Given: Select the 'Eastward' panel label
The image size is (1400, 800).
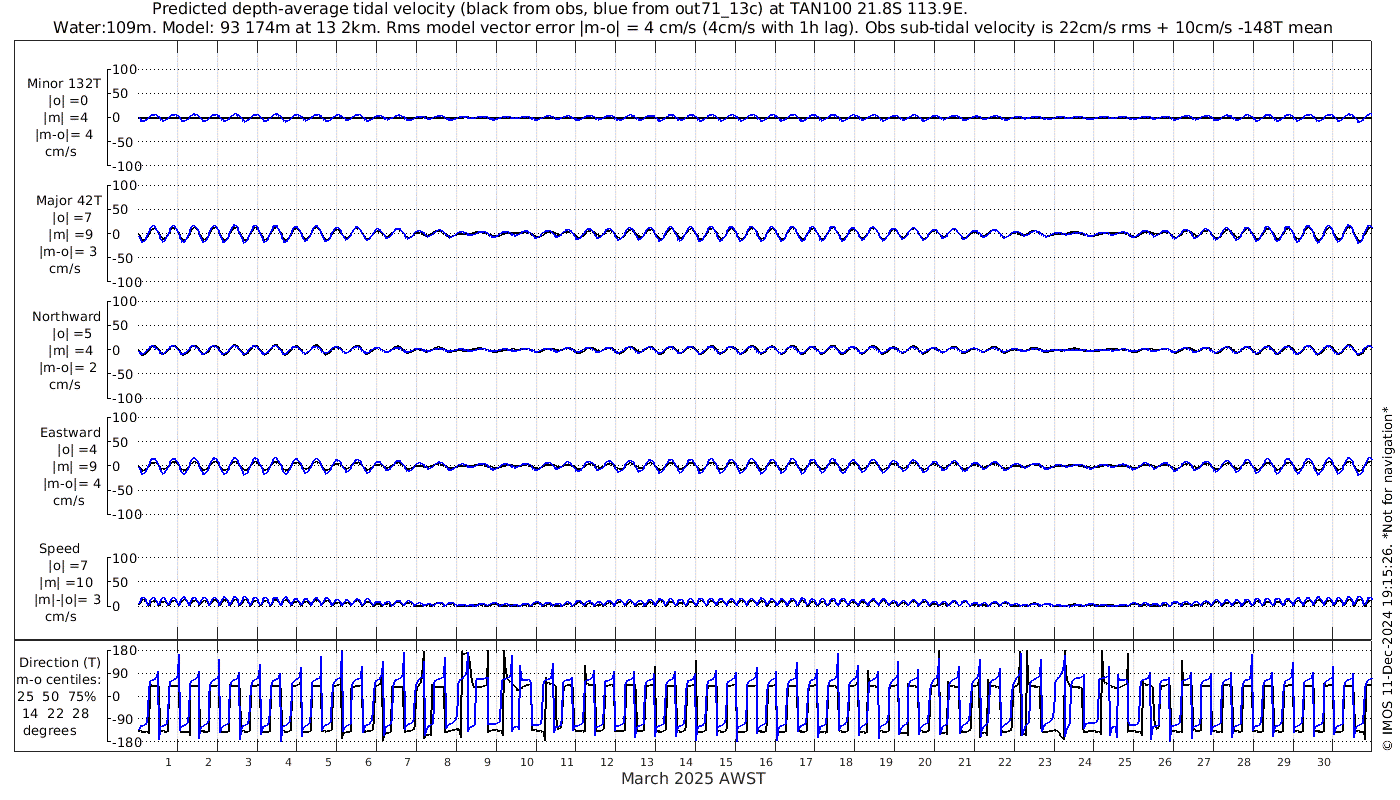Looking at the screenshot, I should coord(71,433).
